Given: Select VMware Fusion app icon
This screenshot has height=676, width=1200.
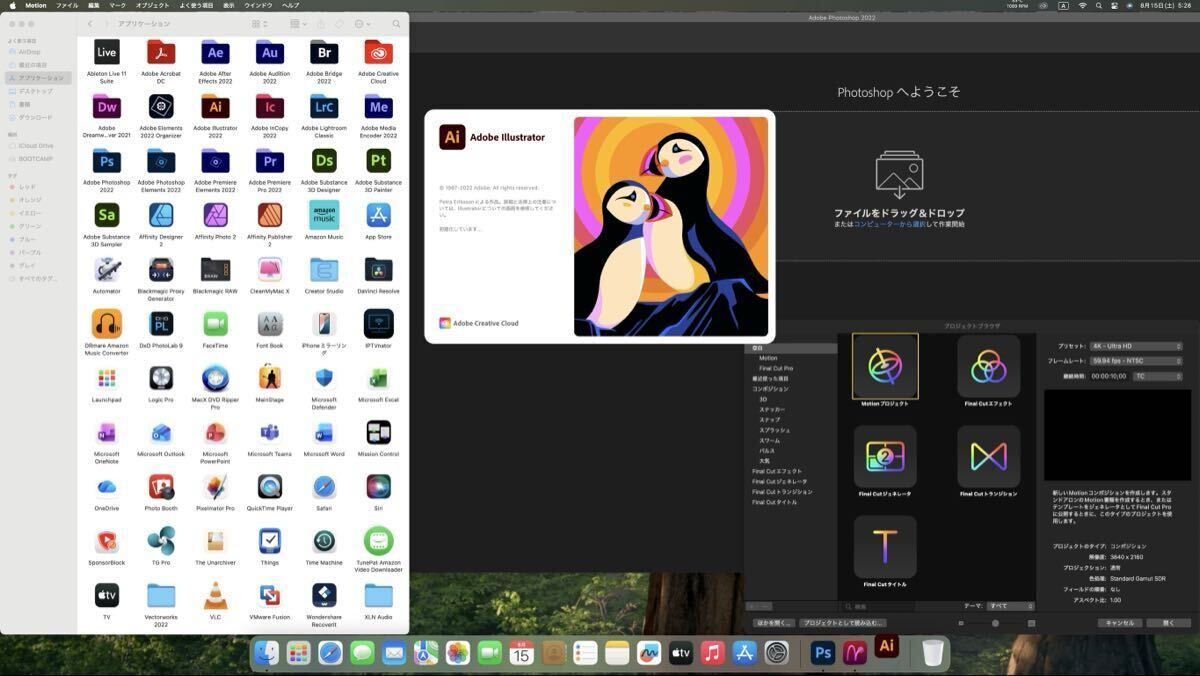Looking at the screenshot, I should click(269, 595).
